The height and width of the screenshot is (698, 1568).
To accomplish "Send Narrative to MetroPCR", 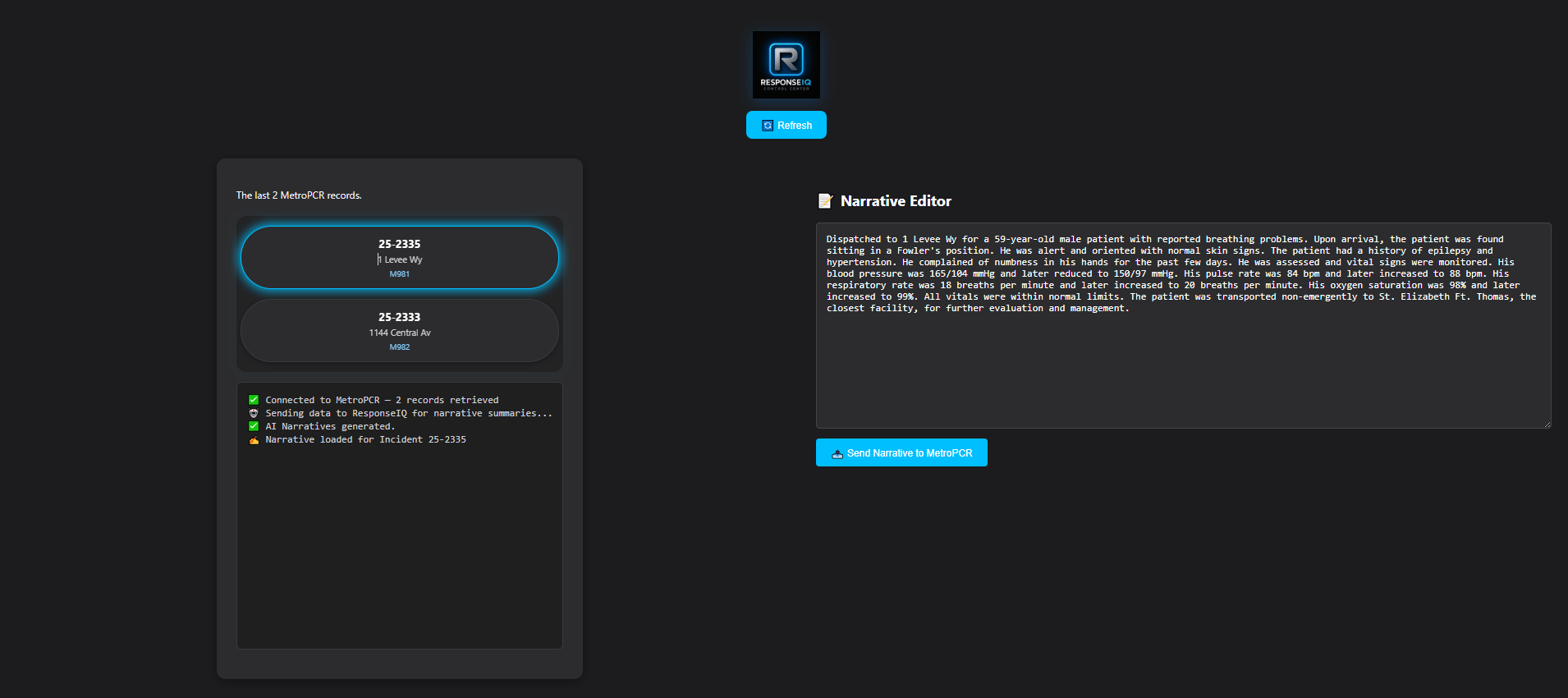I will [901, 452].
